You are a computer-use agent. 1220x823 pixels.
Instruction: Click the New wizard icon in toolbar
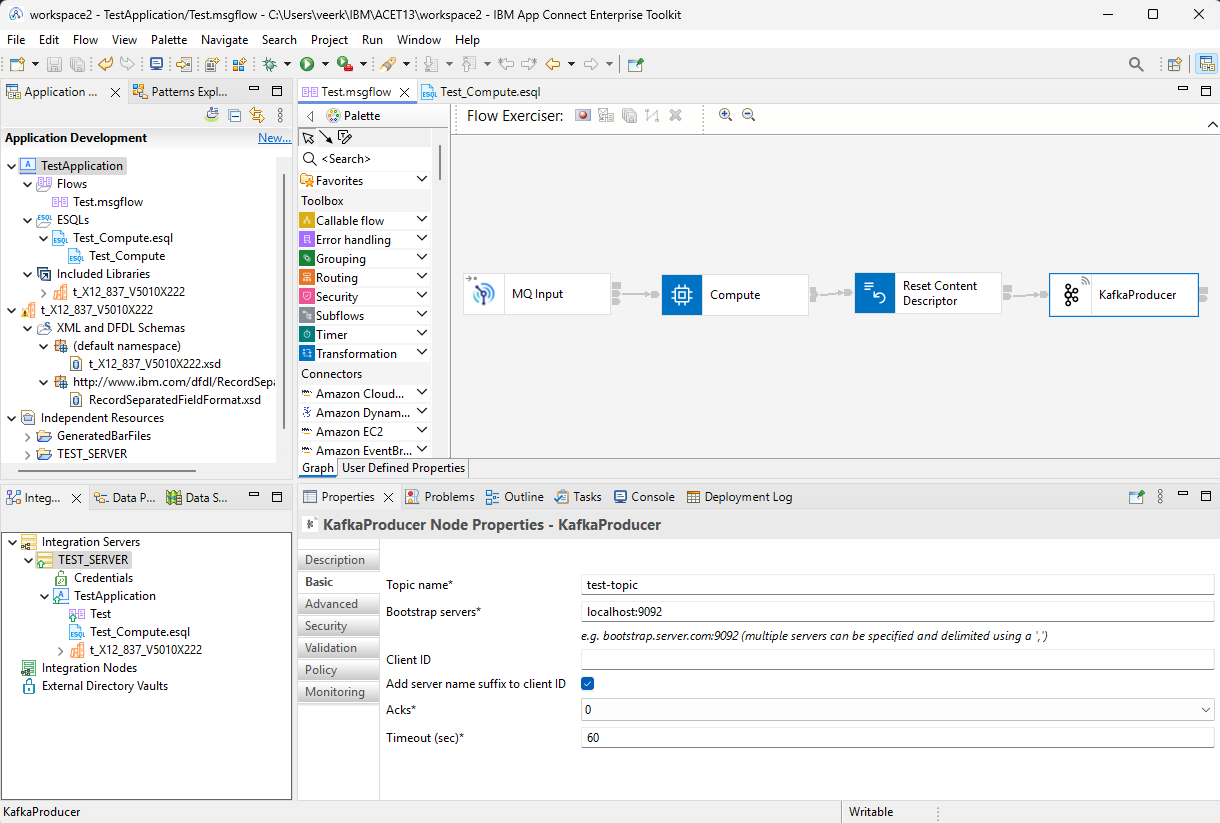17,64
